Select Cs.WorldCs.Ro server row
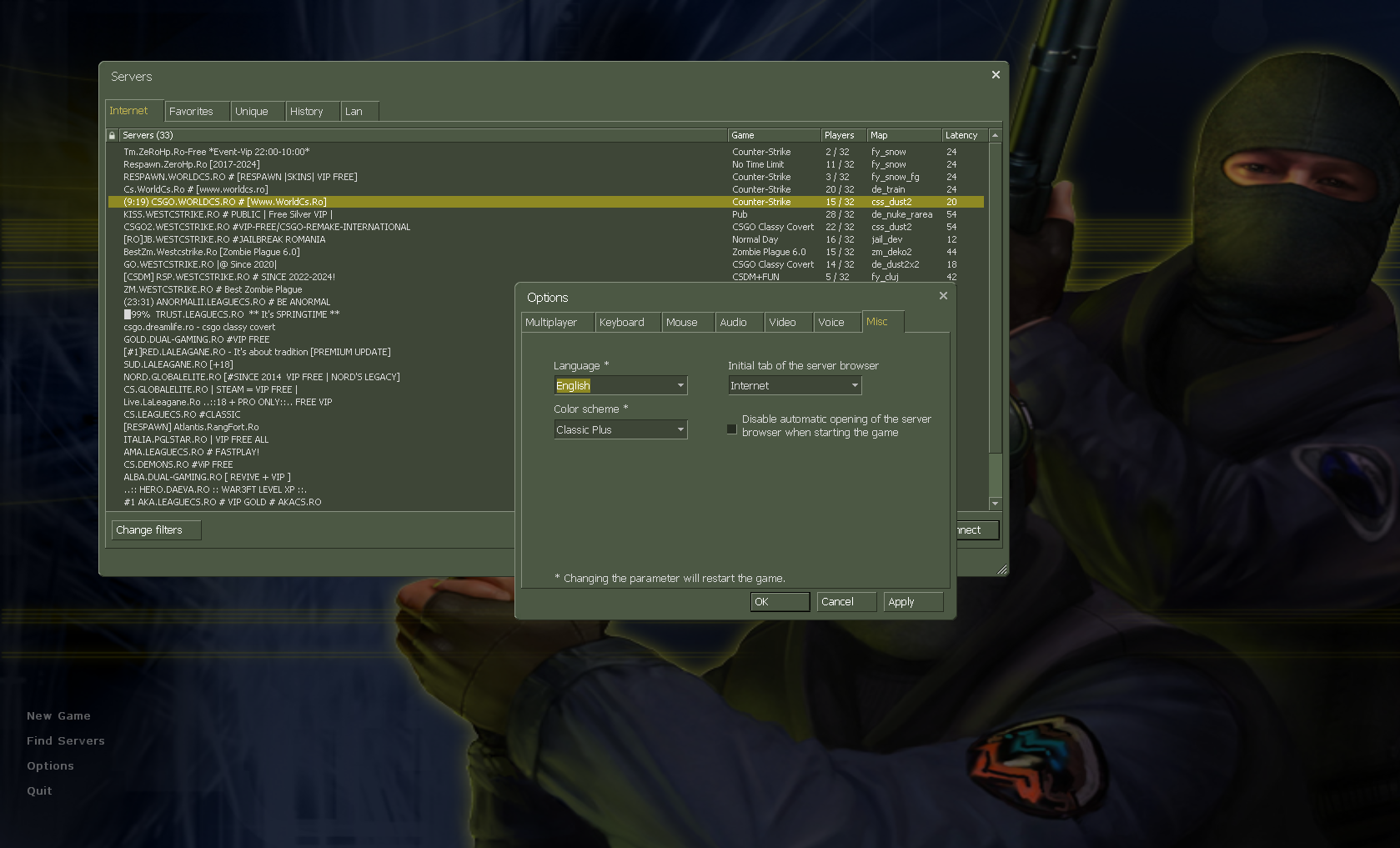Image resolution: width=1400 pixels, height=848 pixels. [546, 189]
